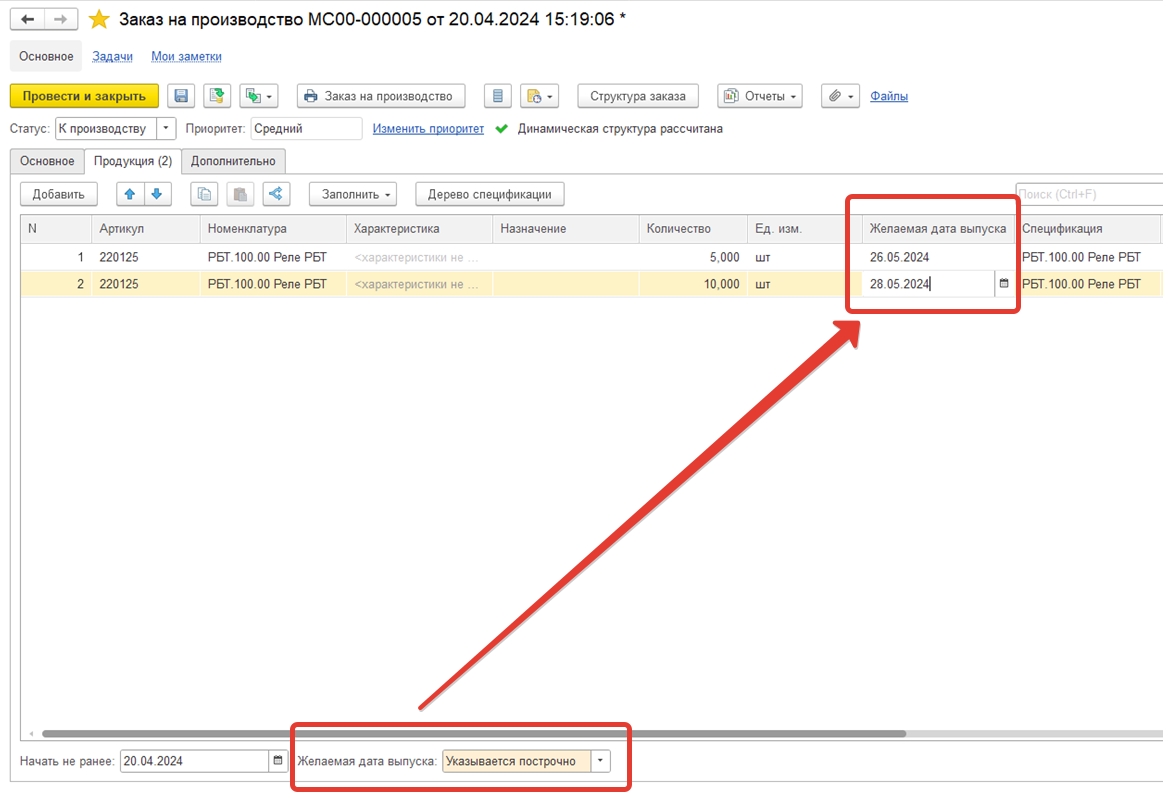Click the copy rows icon

click(x=204, y=194)
